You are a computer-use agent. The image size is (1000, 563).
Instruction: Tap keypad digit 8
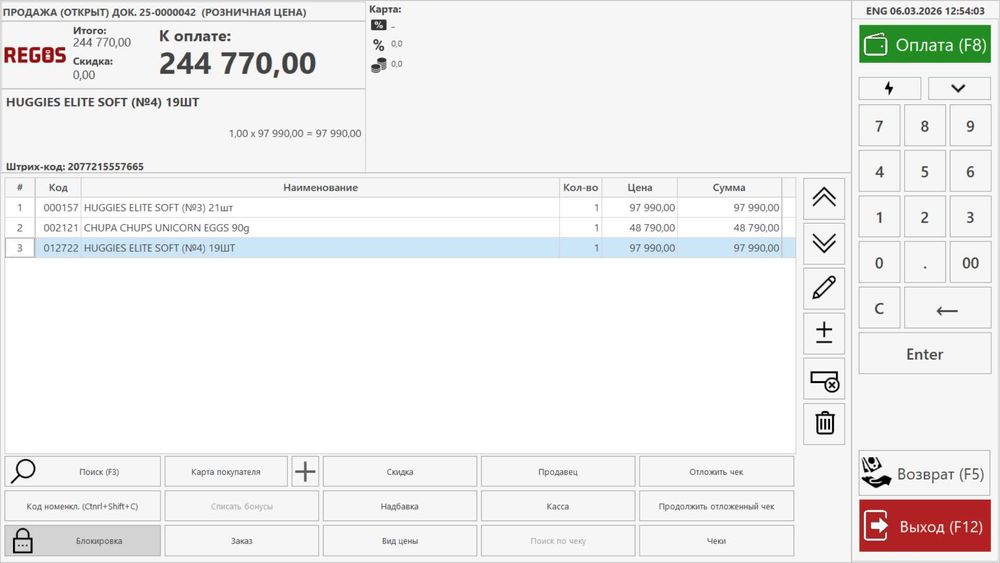coord(925,126)
